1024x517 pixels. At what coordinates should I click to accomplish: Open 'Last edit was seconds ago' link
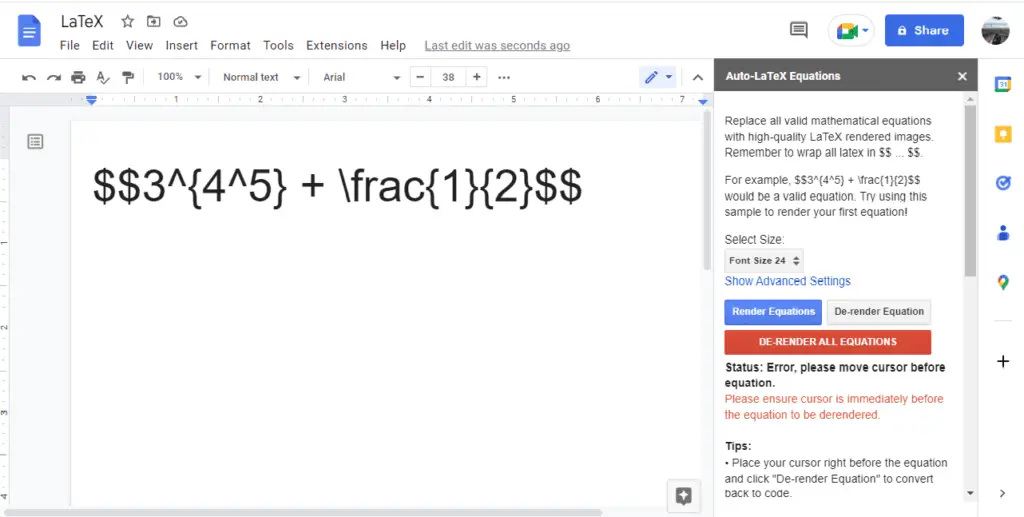point(497,46)
